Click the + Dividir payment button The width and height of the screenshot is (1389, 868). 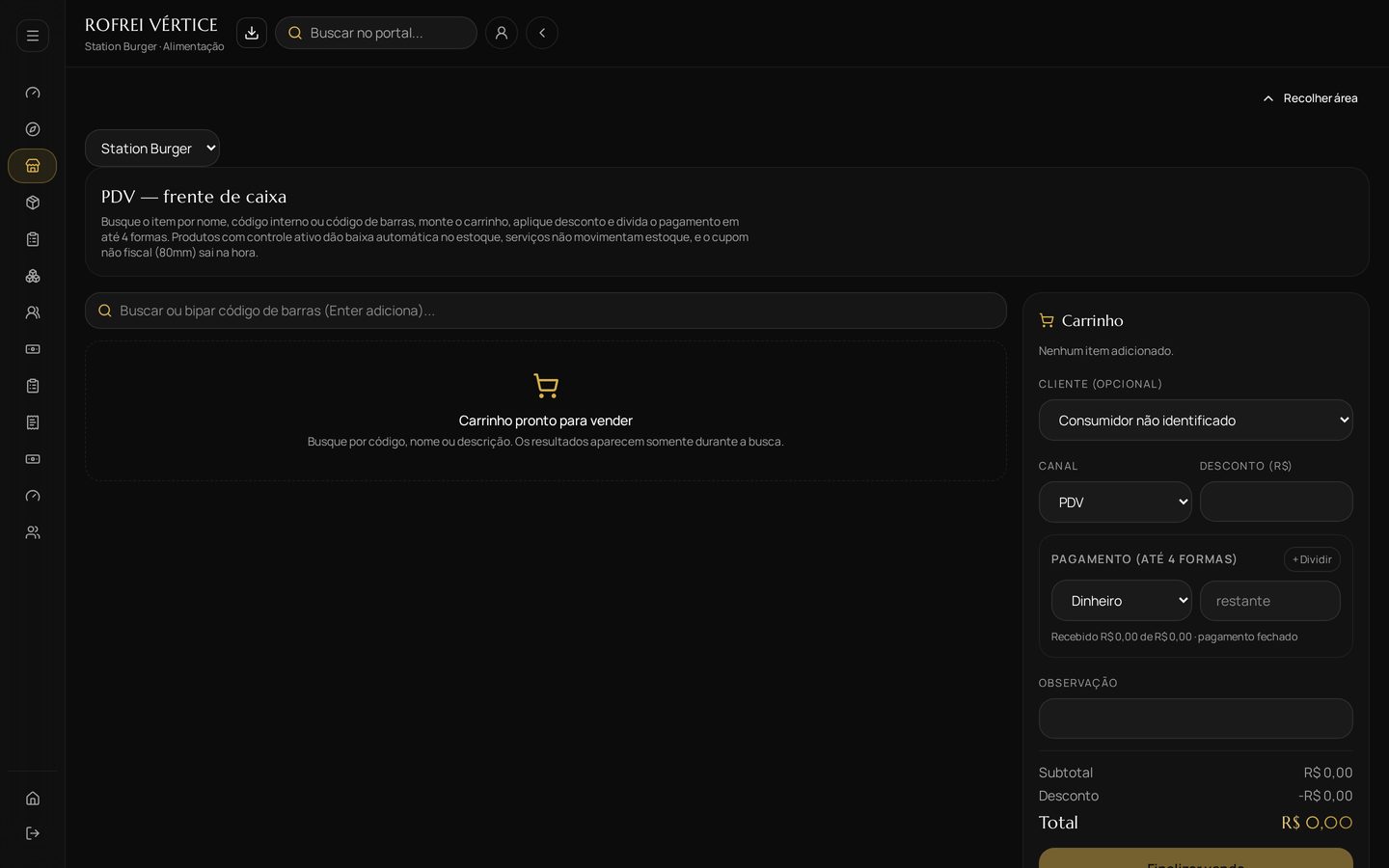(x=1312, y=559)
